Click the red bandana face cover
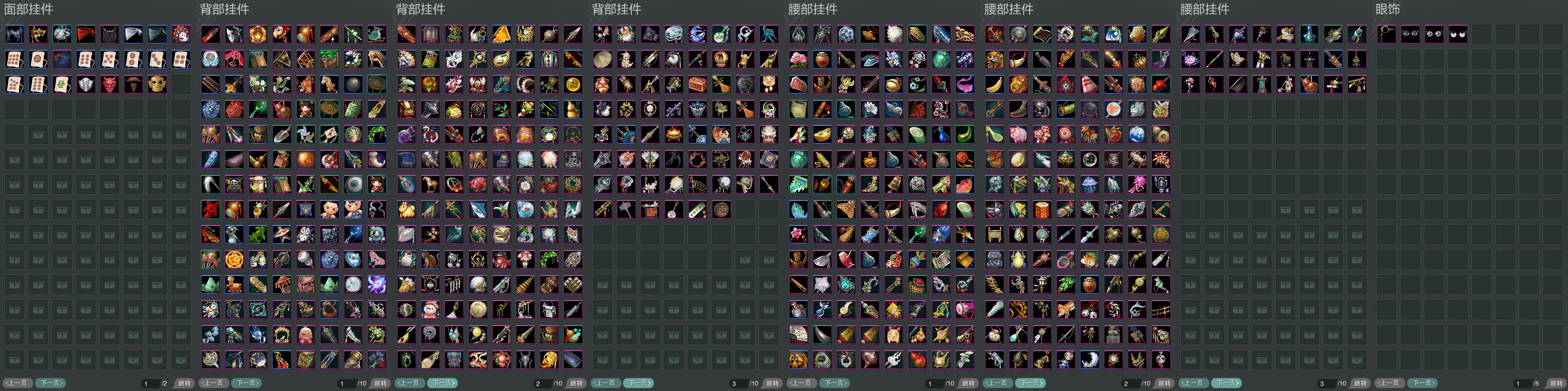 (86, 34)
